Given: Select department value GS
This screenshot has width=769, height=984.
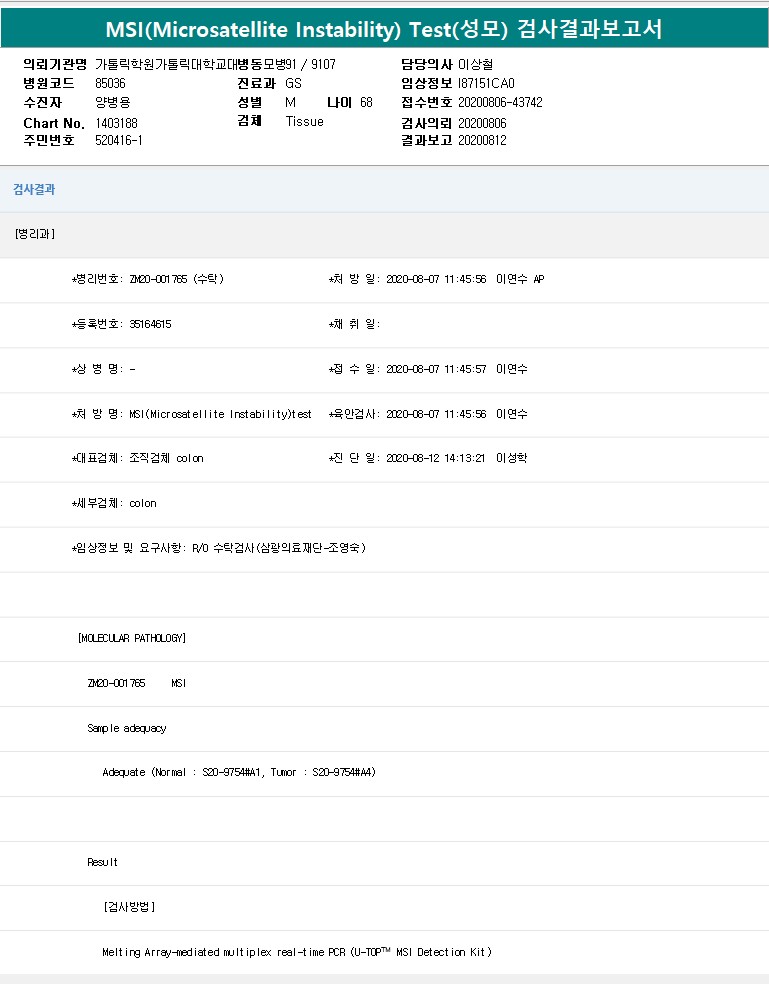Looking at the screenshot, I should tap(293, 83).
